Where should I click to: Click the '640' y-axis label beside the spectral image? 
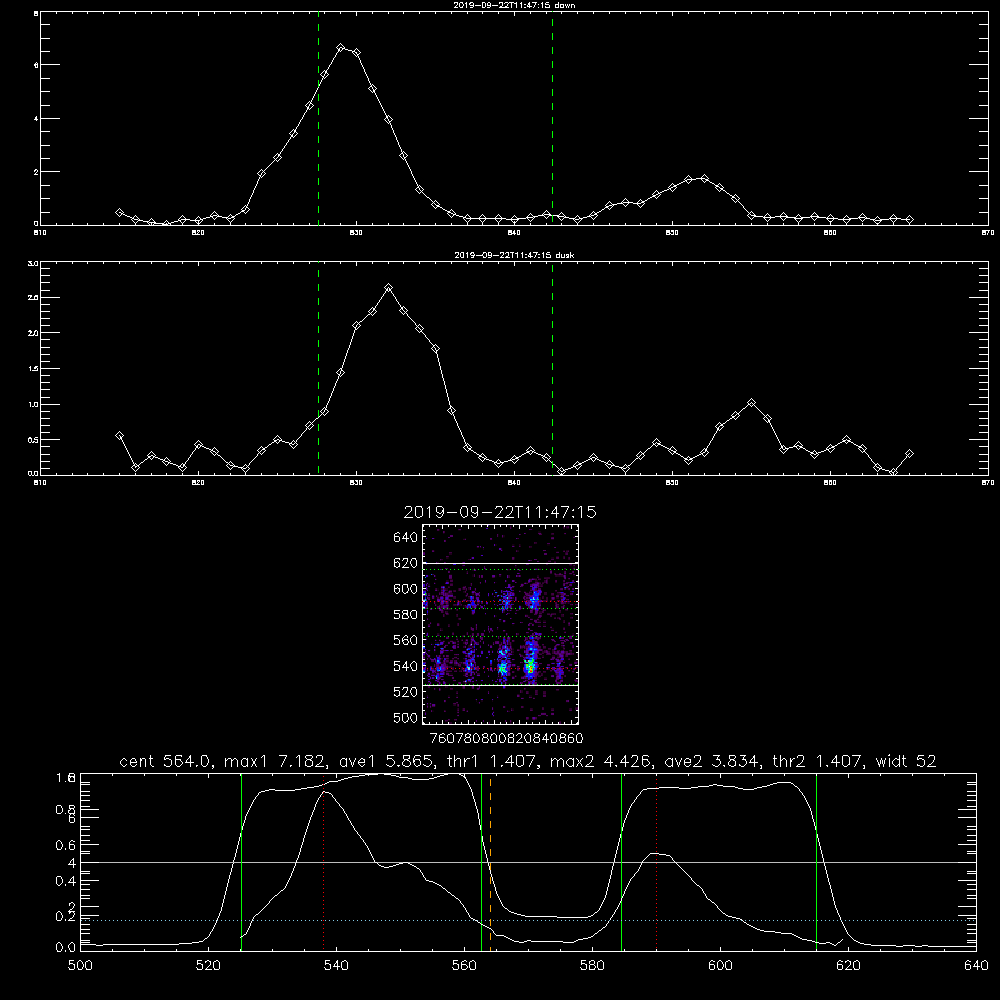[405, 537]
